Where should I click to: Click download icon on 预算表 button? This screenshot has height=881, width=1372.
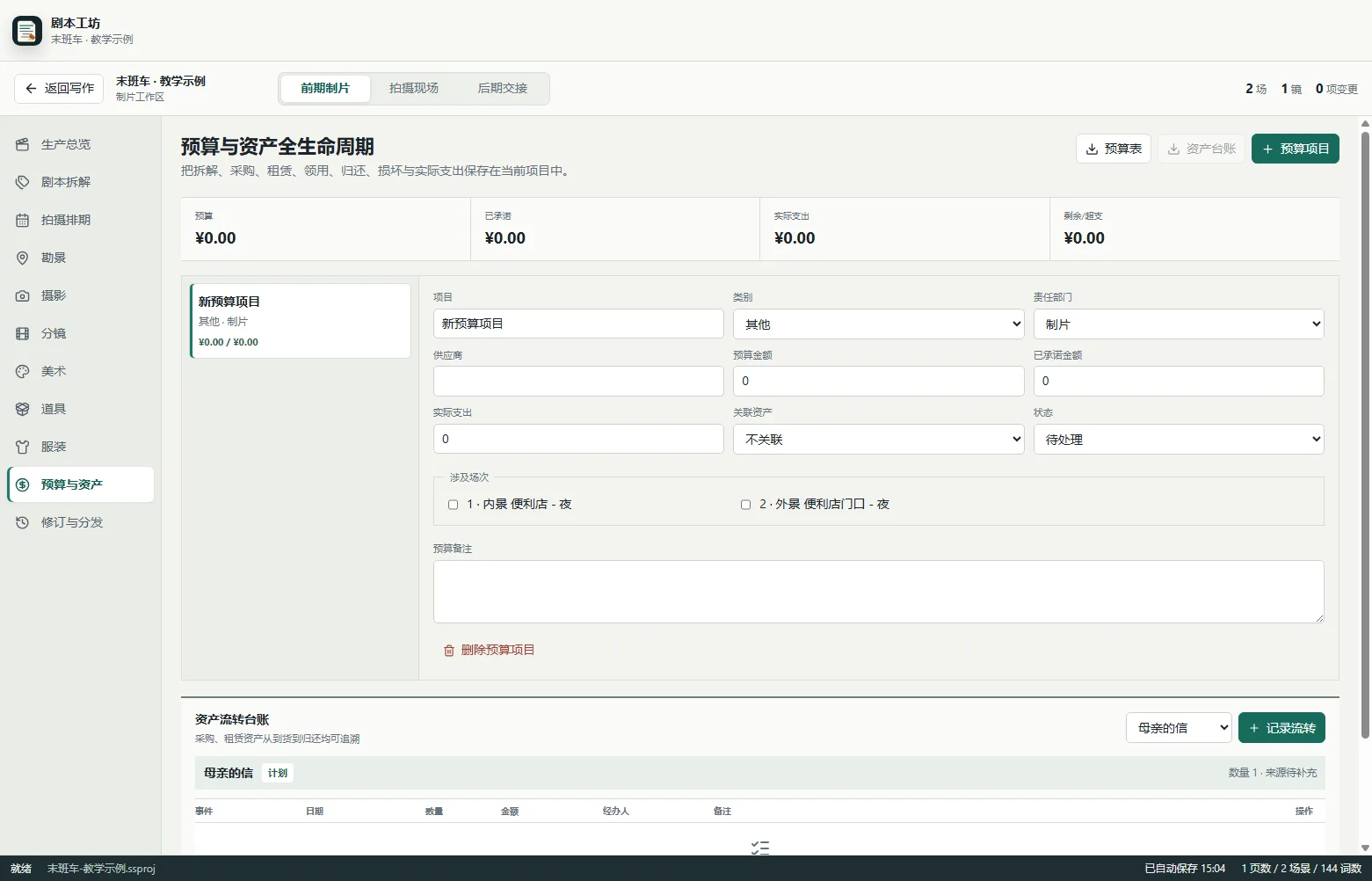[1092, 149]
